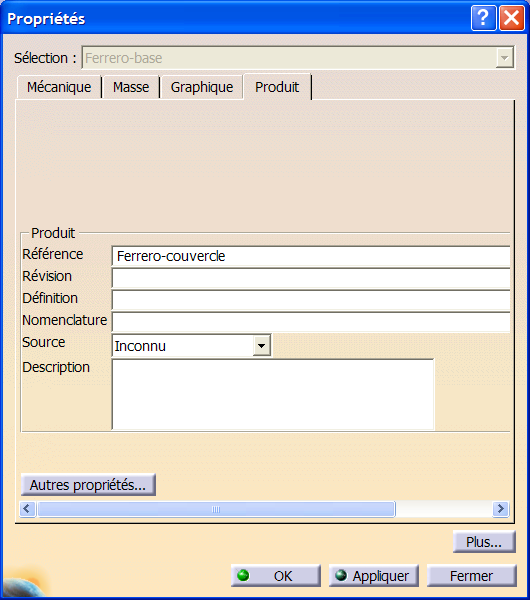530x600 pixels.
Task: Focus the Nomenclature input field
Action: [311, 322]
